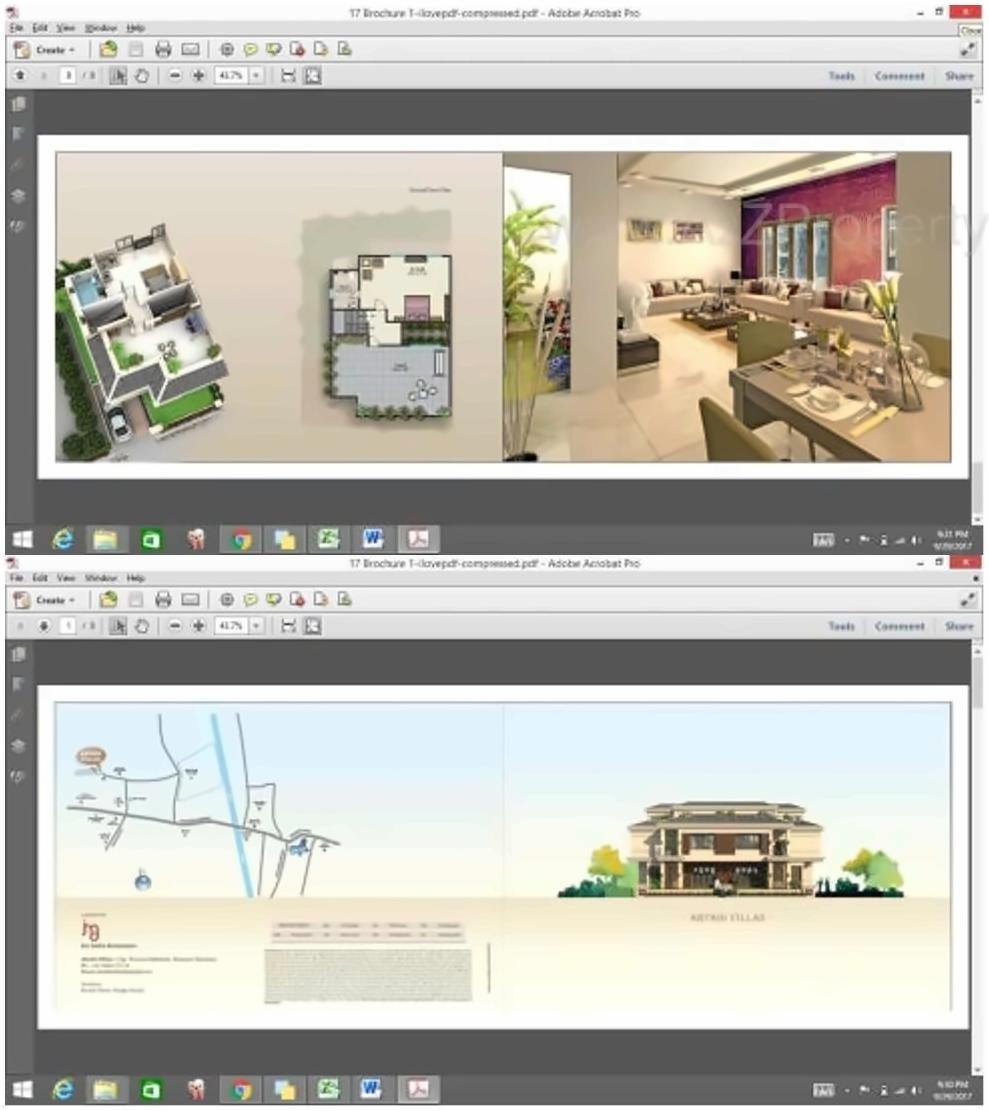Viewport: 989px width, 1111px height.
Task: Open the Tools pane
Action: click(841, 75)
